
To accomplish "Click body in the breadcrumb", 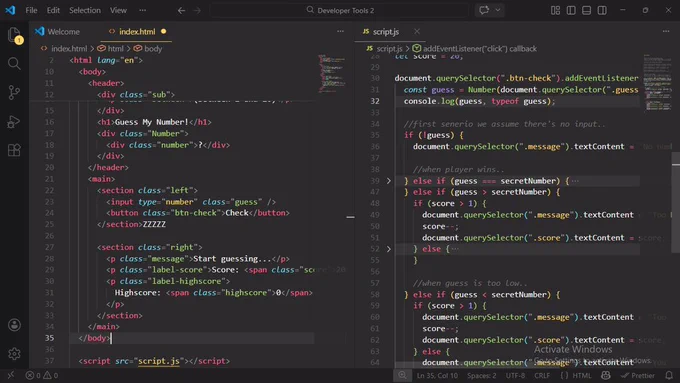I will 153,49.
